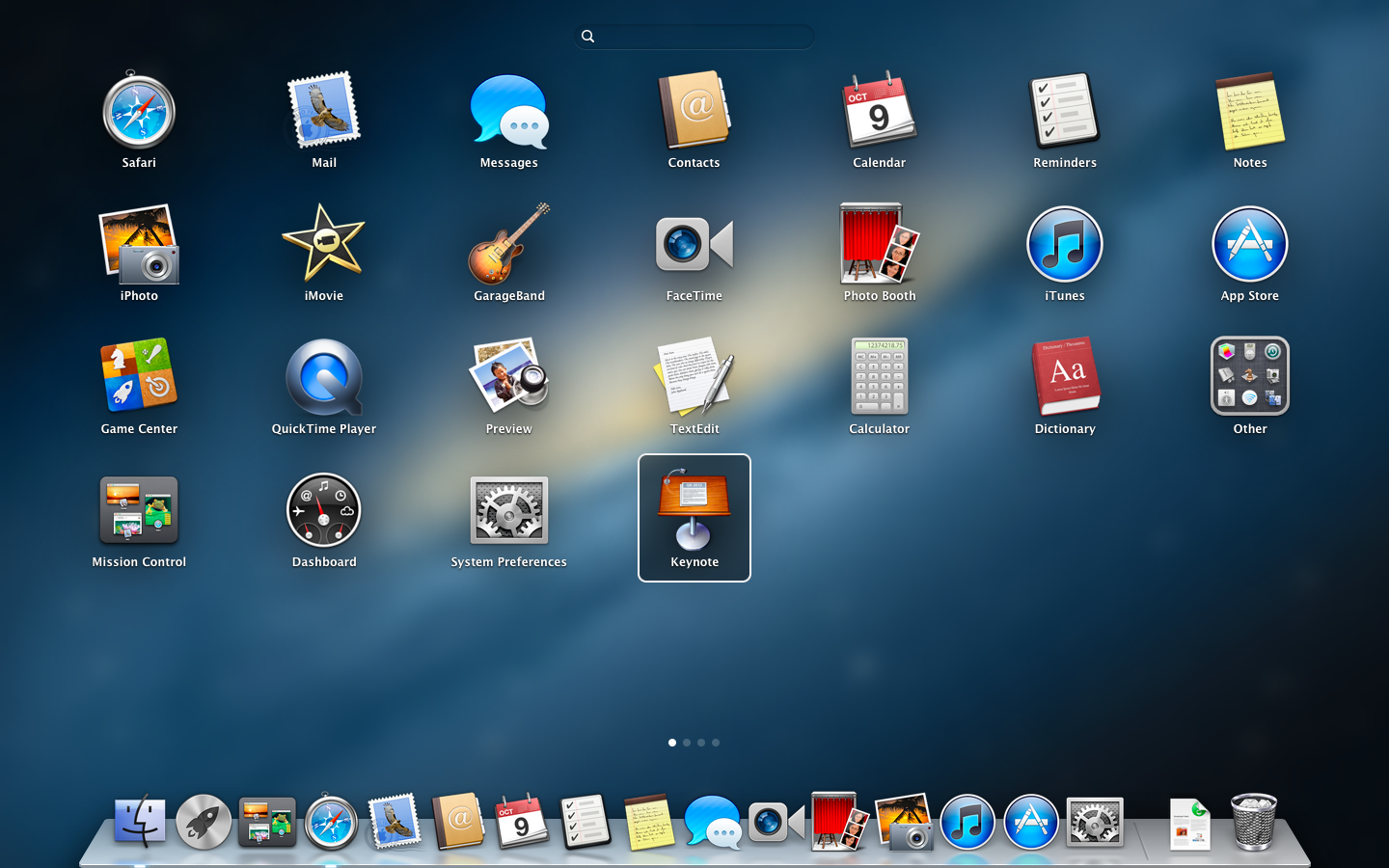Open iPhoto from the Dock
1389x868 pixels.
[904, 823]
